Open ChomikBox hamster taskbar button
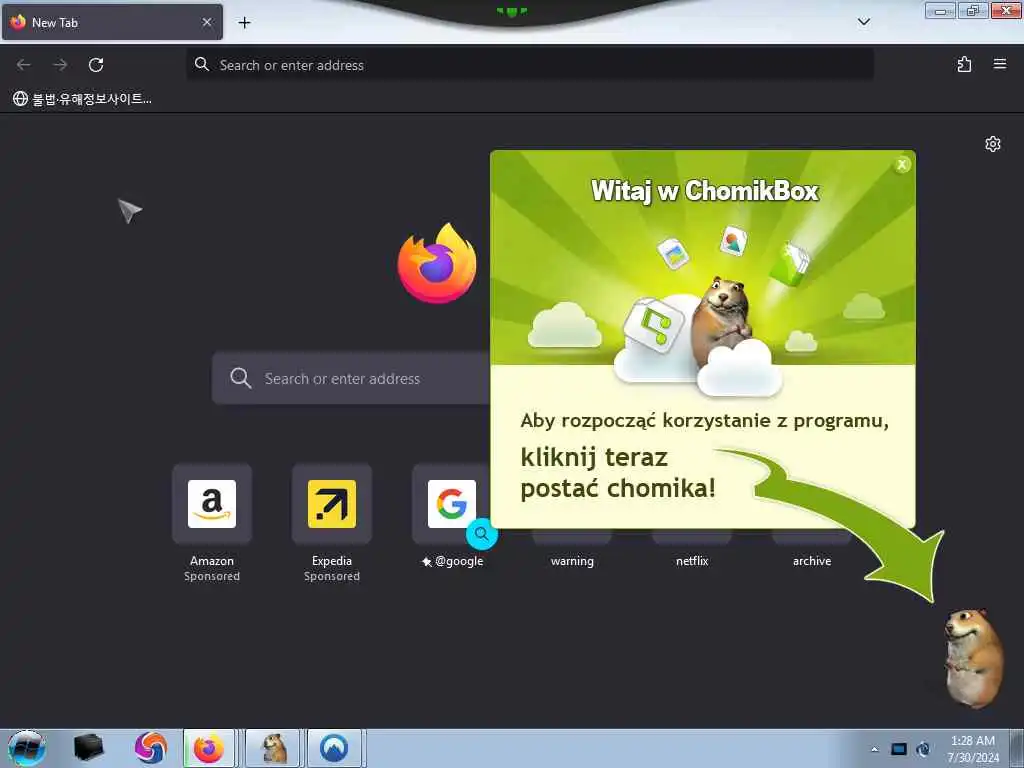1024x768 pixels. 274,748
